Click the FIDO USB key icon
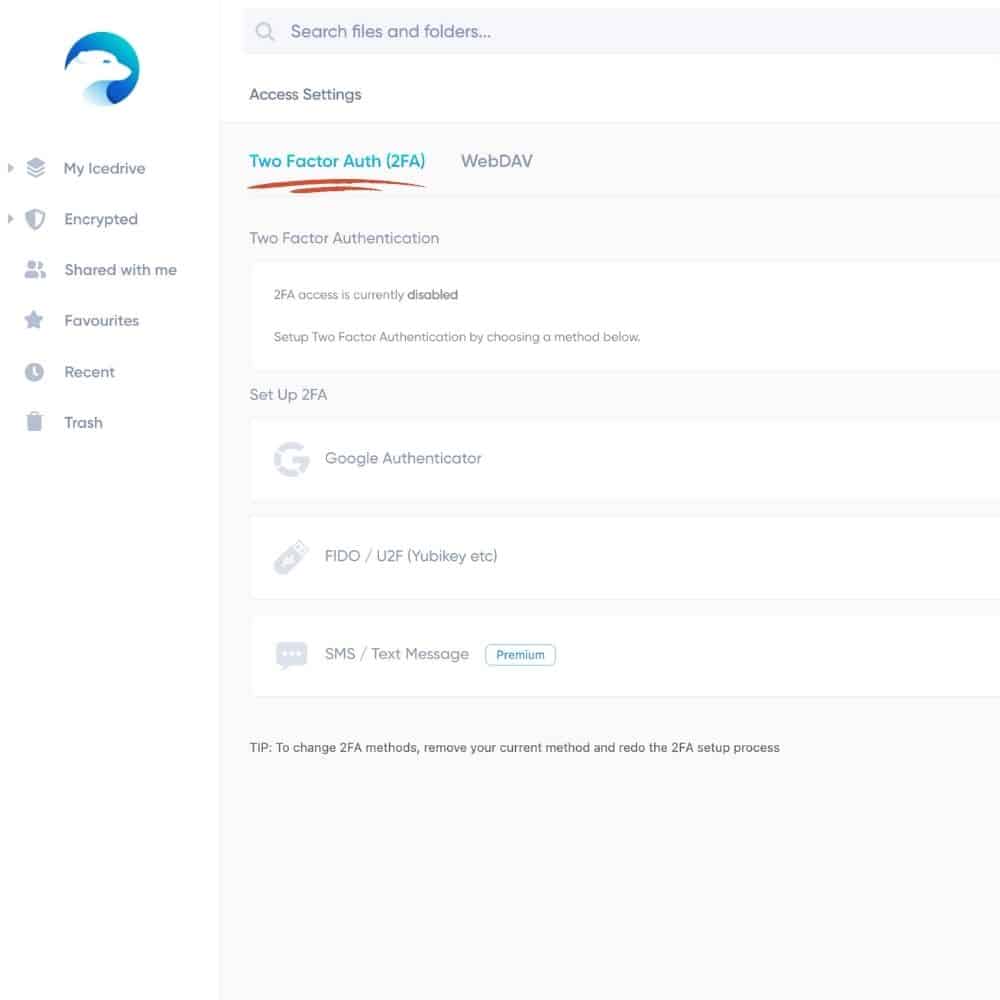 [291, 557]
